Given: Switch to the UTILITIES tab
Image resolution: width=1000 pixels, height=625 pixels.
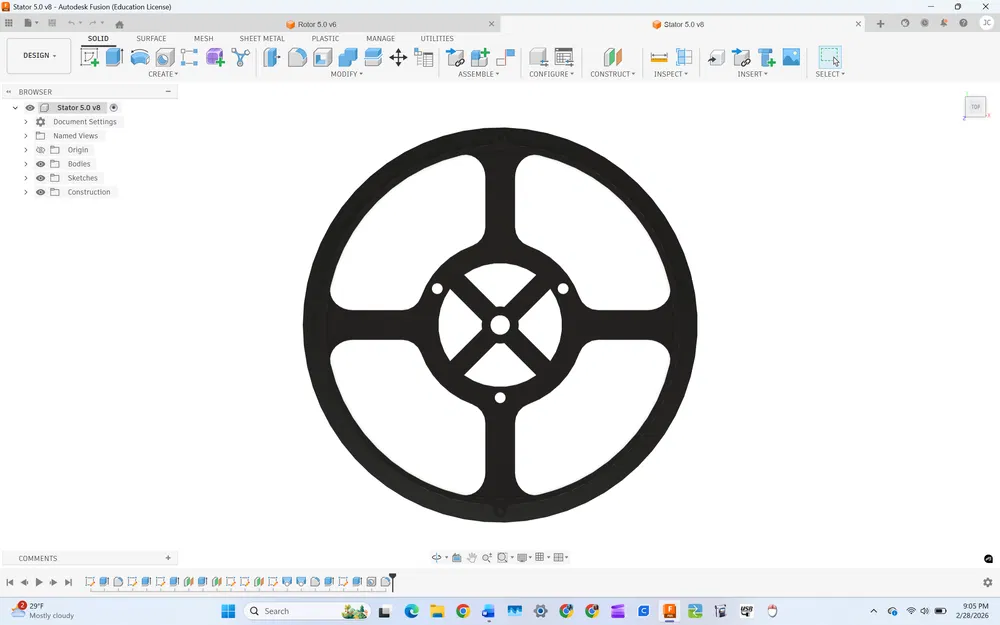Looking at the screenshot, I should pos(437,39).
